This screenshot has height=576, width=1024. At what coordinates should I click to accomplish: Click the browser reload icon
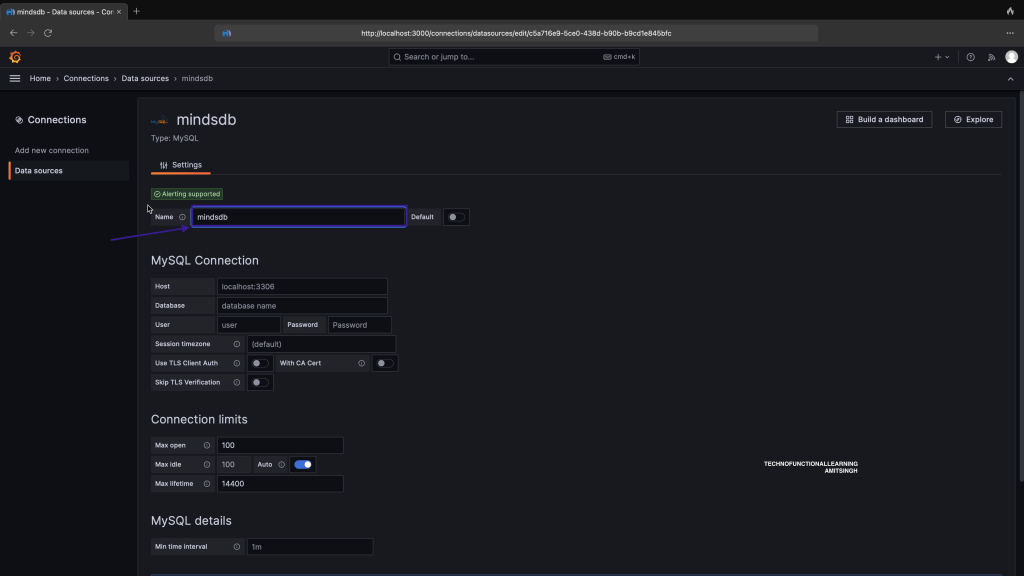pos(48,33)
